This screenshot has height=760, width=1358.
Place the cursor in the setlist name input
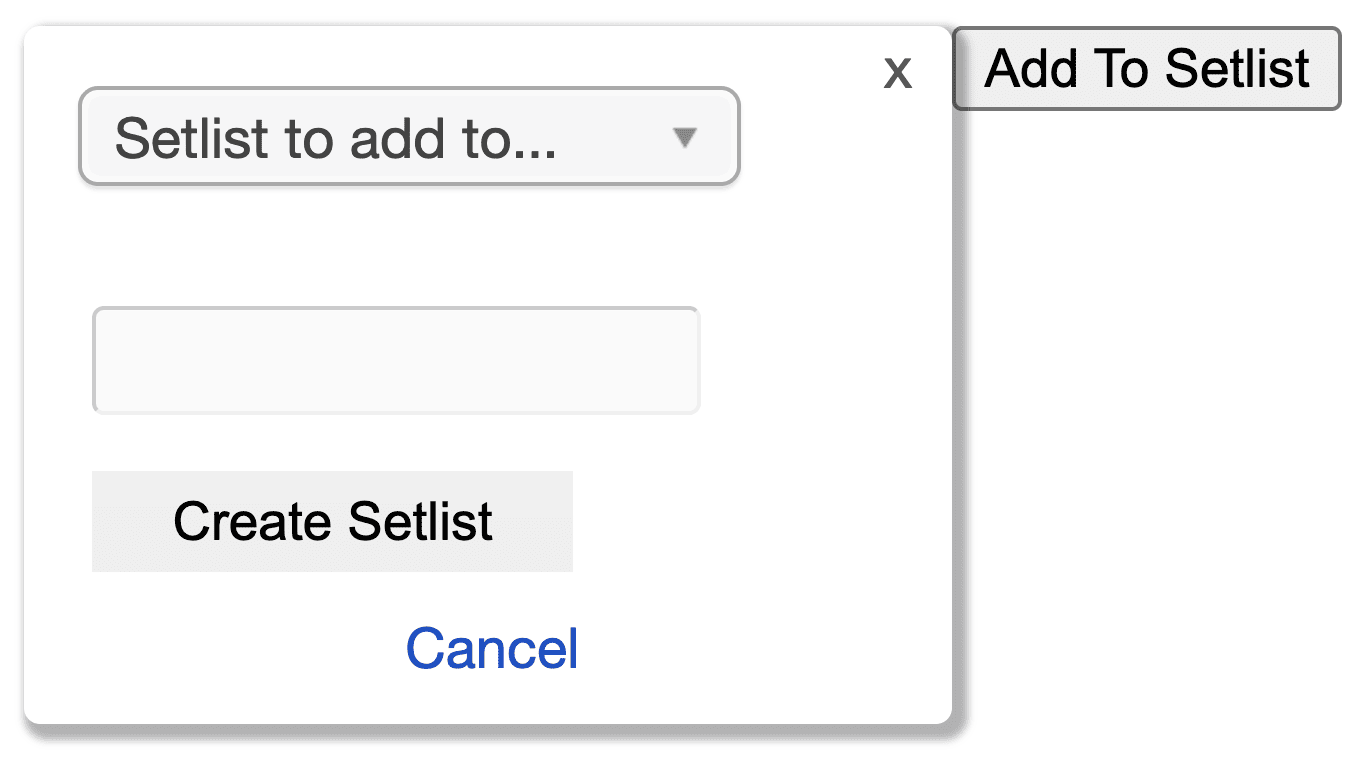(396, 360)
